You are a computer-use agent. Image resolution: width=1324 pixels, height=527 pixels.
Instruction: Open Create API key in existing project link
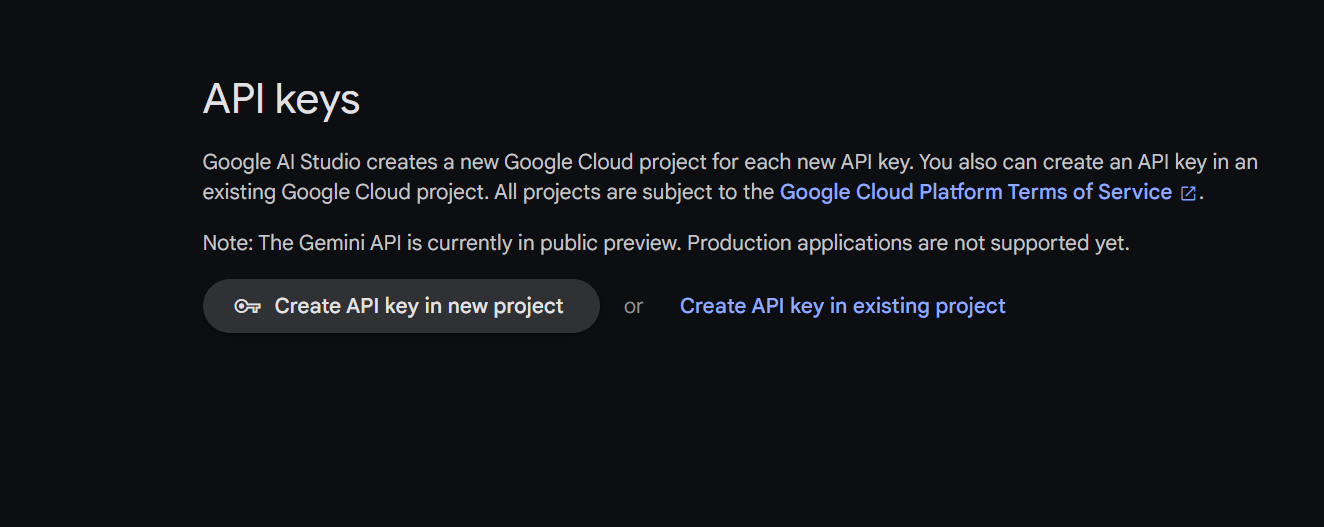(x=842, y=306)
